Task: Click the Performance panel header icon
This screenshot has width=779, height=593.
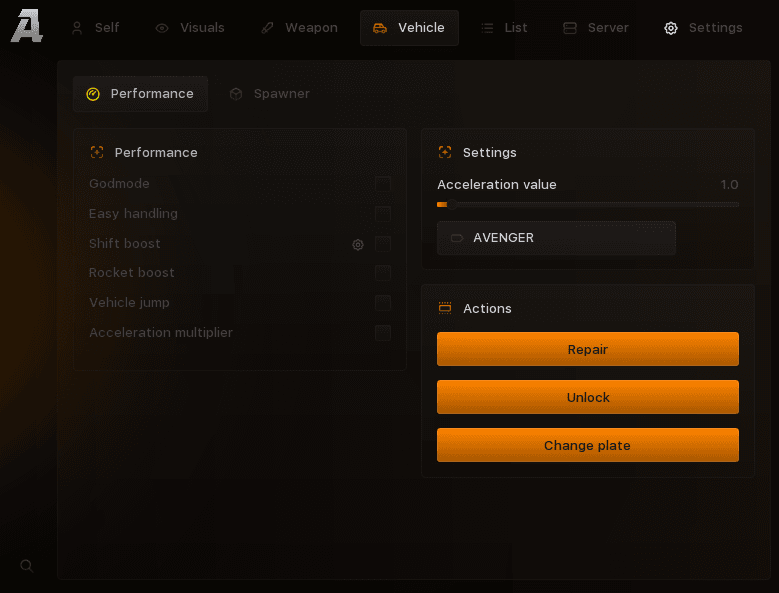Action: (x=97, y=152)
